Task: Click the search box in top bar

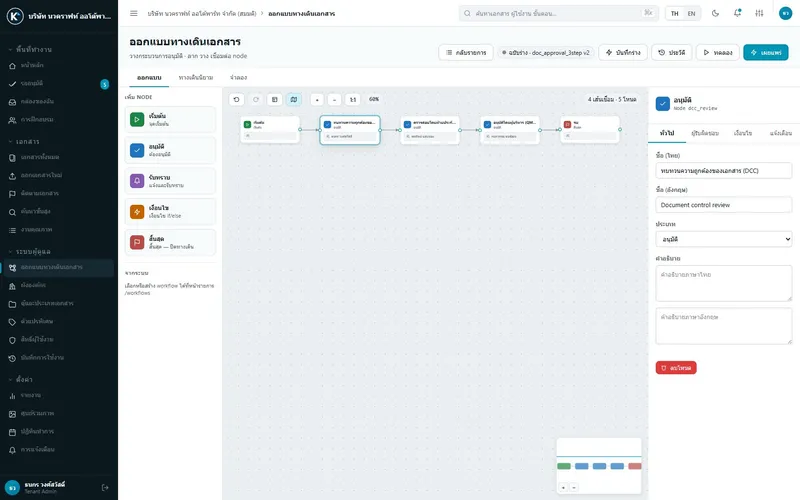Action: (559, 13)
